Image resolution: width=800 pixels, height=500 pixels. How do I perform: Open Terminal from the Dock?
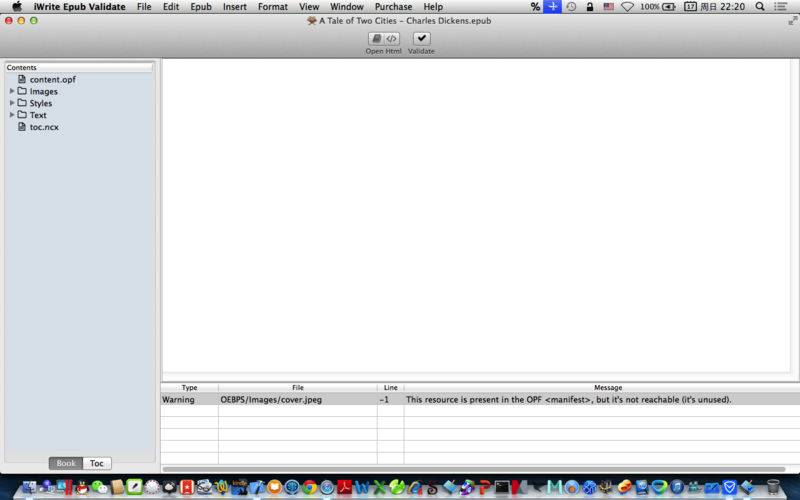(x=503, y=487)
